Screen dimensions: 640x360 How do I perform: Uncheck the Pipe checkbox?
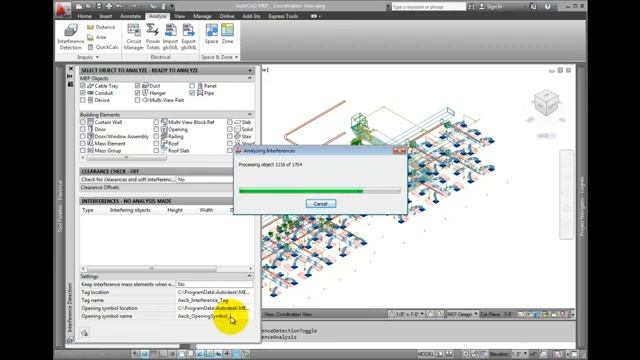(192, 93)
